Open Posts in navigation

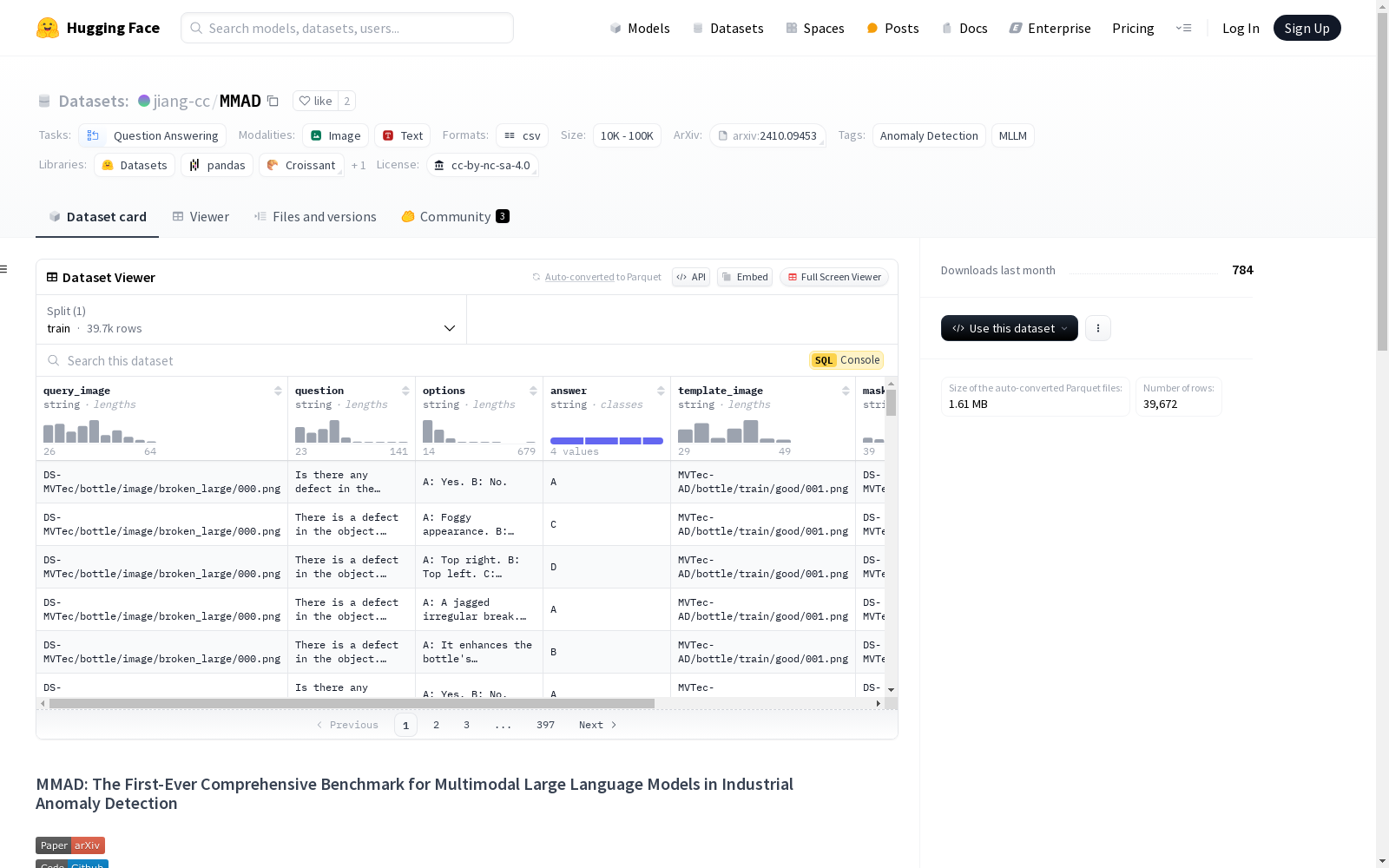point(892,28)
